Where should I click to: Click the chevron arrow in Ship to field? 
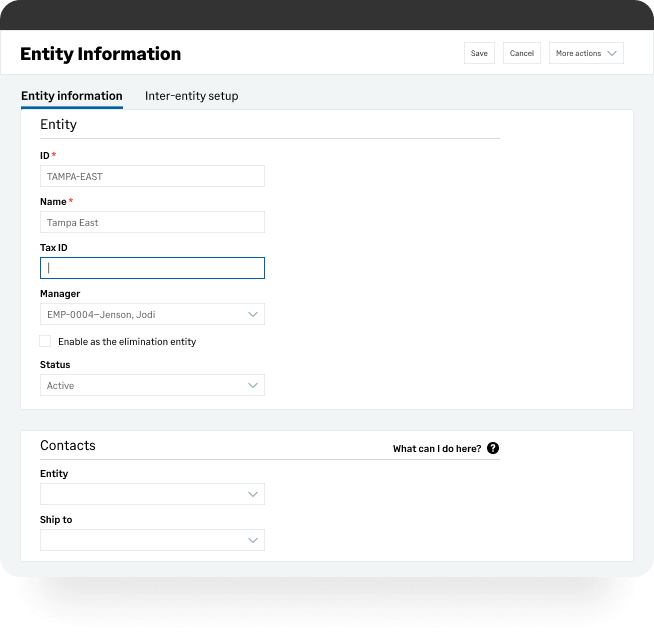coord(253,540)
